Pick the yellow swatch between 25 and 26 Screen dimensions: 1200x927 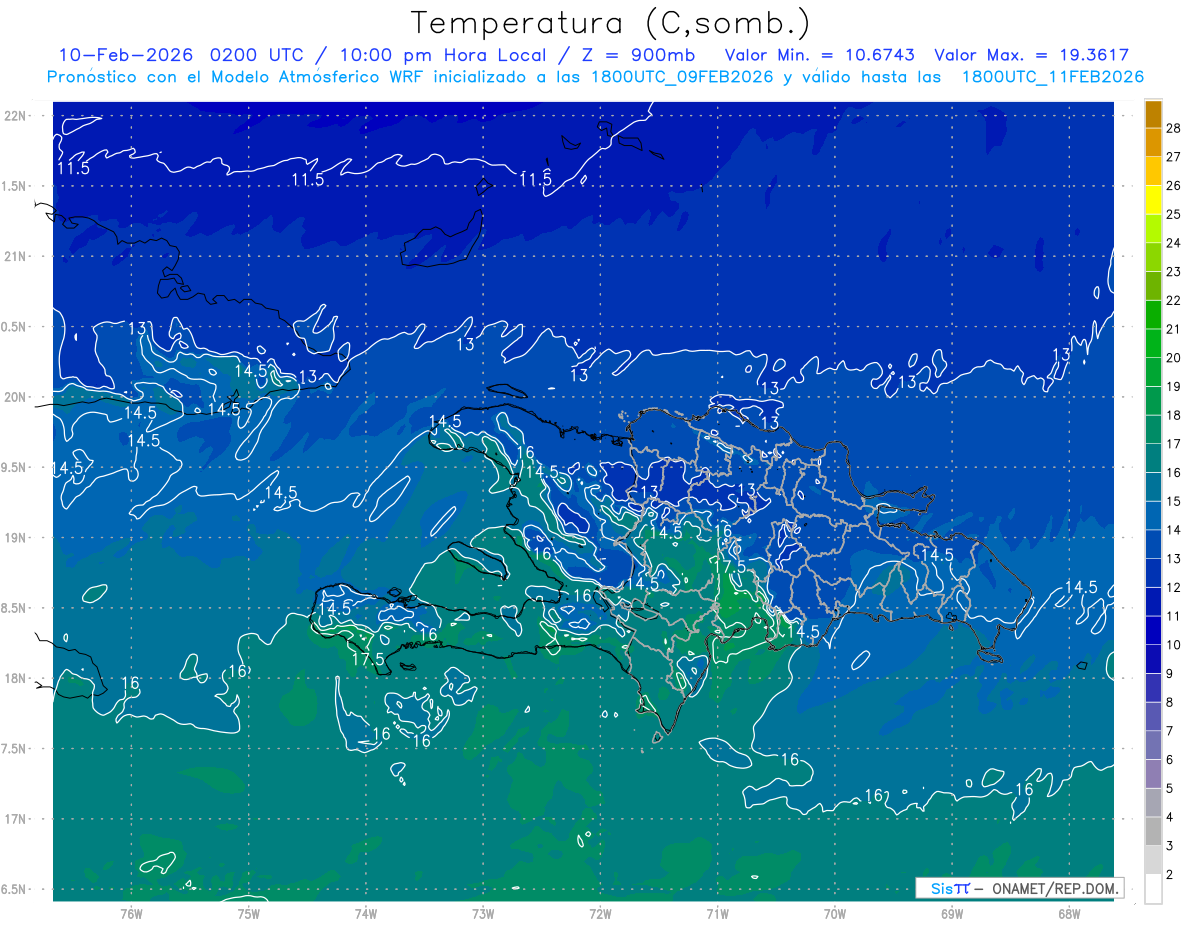1153,200
